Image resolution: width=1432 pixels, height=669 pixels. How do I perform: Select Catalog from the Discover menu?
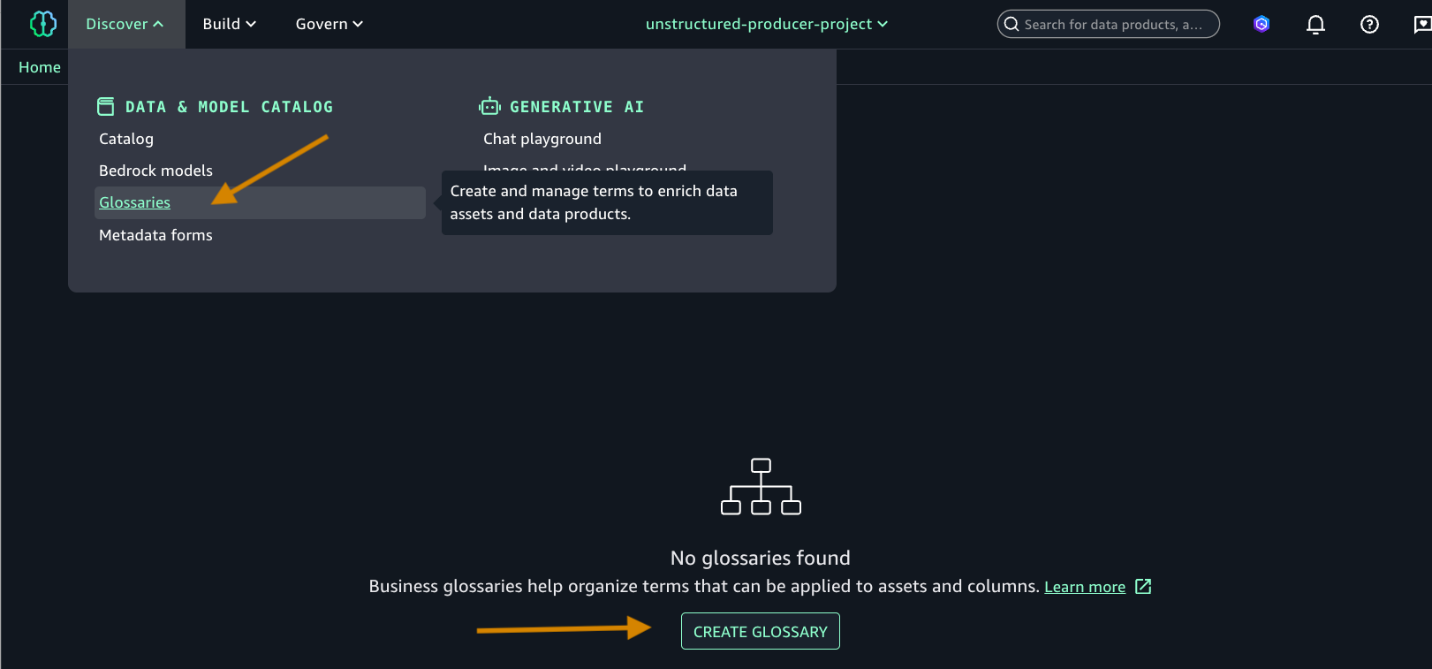click(x=126, y=139)
